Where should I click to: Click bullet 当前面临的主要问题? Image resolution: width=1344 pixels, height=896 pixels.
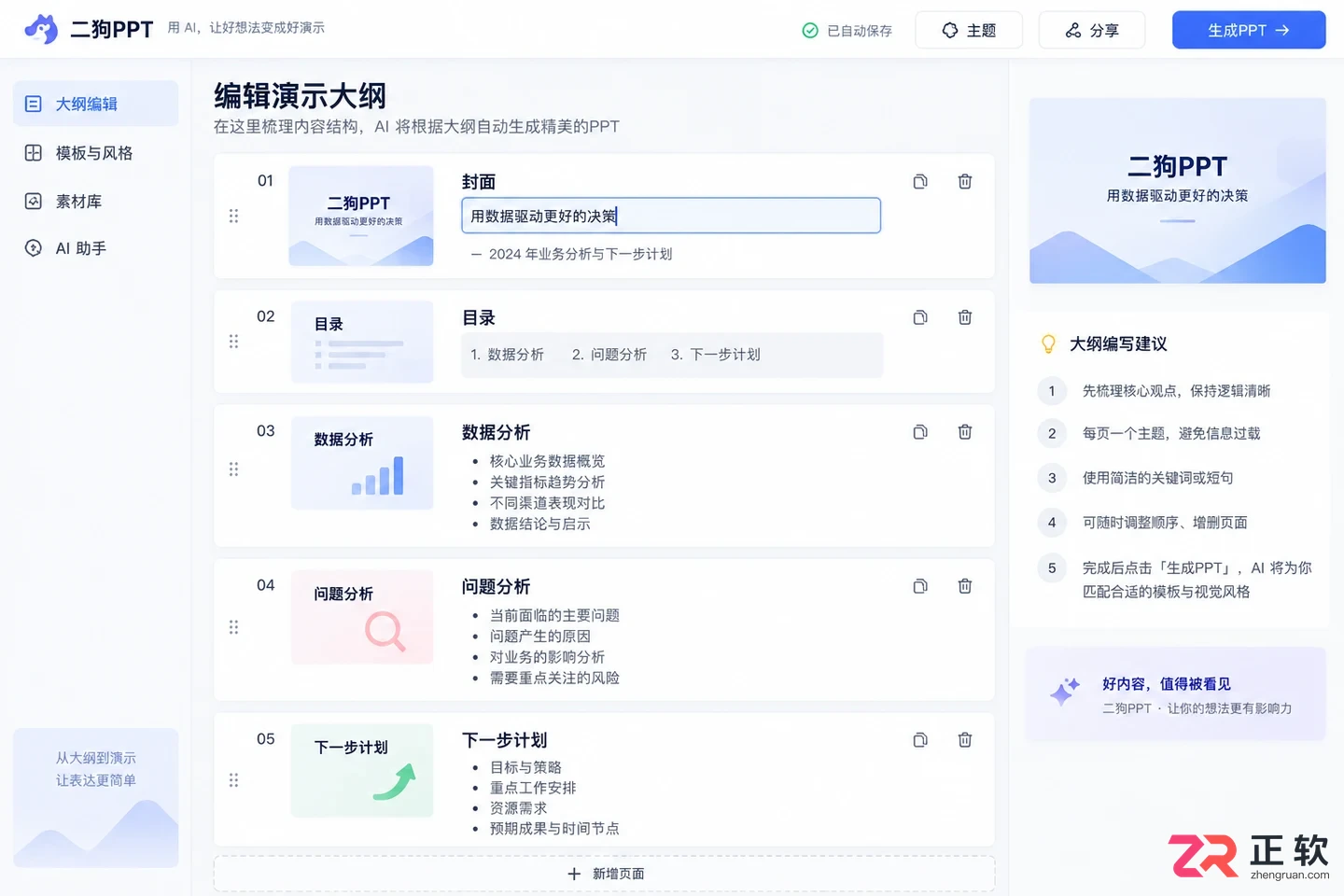[x=554, y=615]
